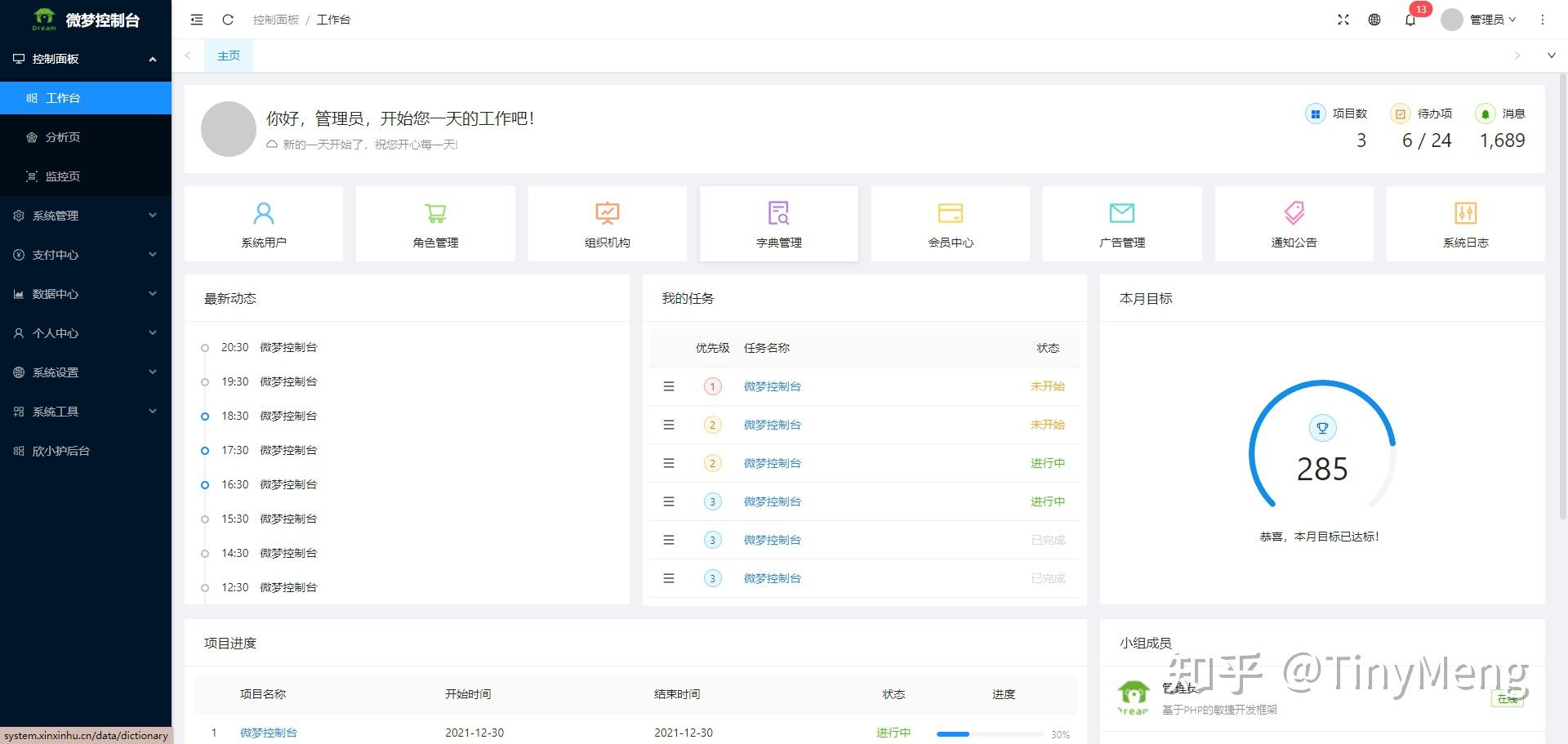Click the 12:30 timeline entry
This screenshot has width=1568, height=744.
[x=269, y=587]
